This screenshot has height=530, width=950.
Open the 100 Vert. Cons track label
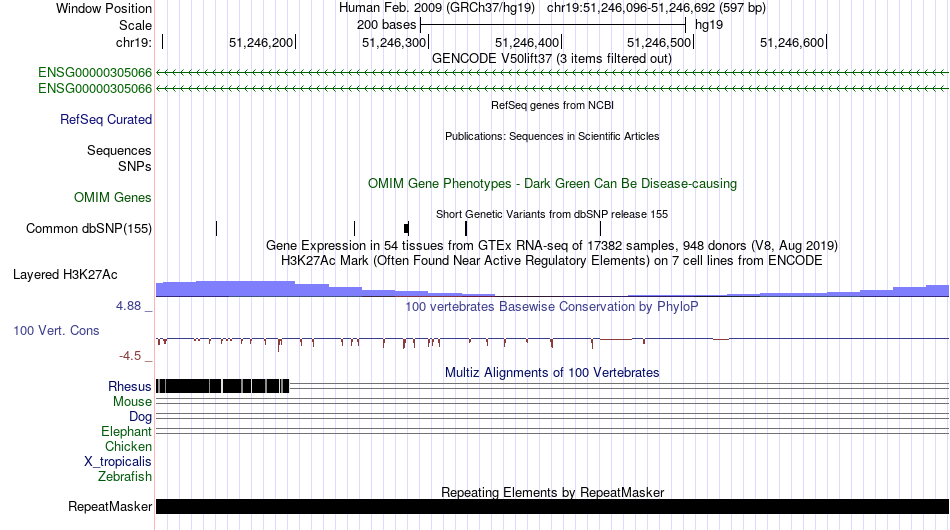click(x=56, y=331)
